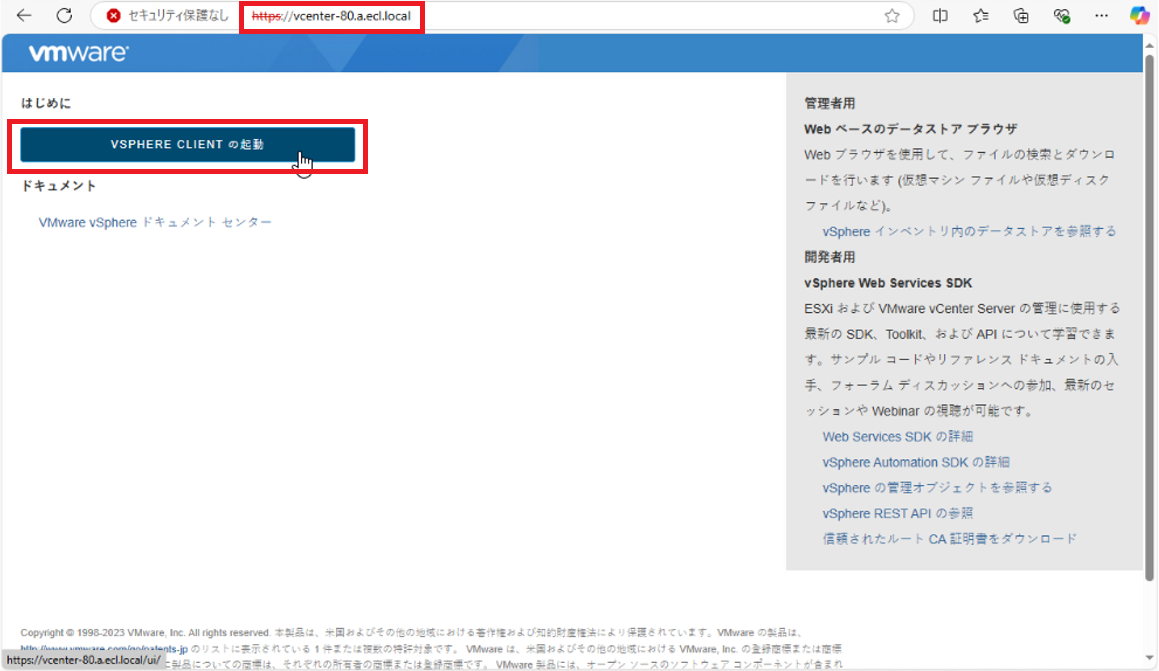
Task: Click the '管理者用' heading
Action: (x=829, y=103)
